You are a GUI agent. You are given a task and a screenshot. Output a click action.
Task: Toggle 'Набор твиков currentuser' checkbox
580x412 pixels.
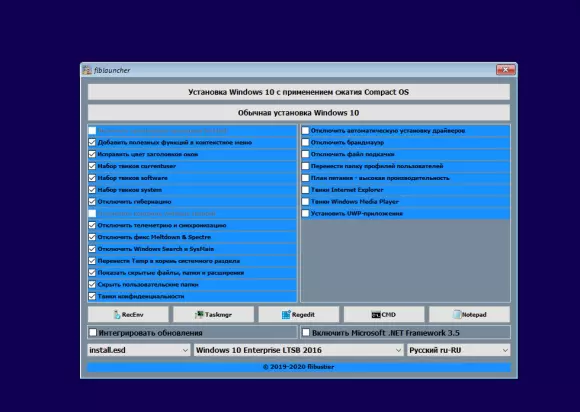click(92, 166)
